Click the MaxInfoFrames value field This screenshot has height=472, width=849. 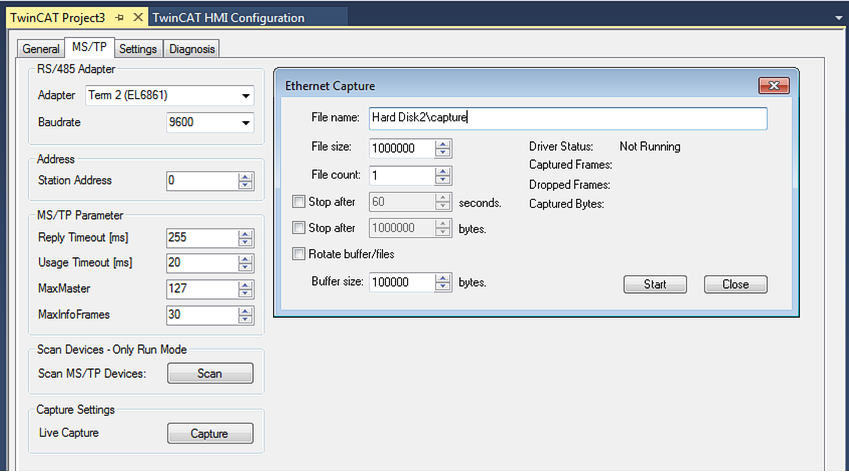tap(202, 315)
